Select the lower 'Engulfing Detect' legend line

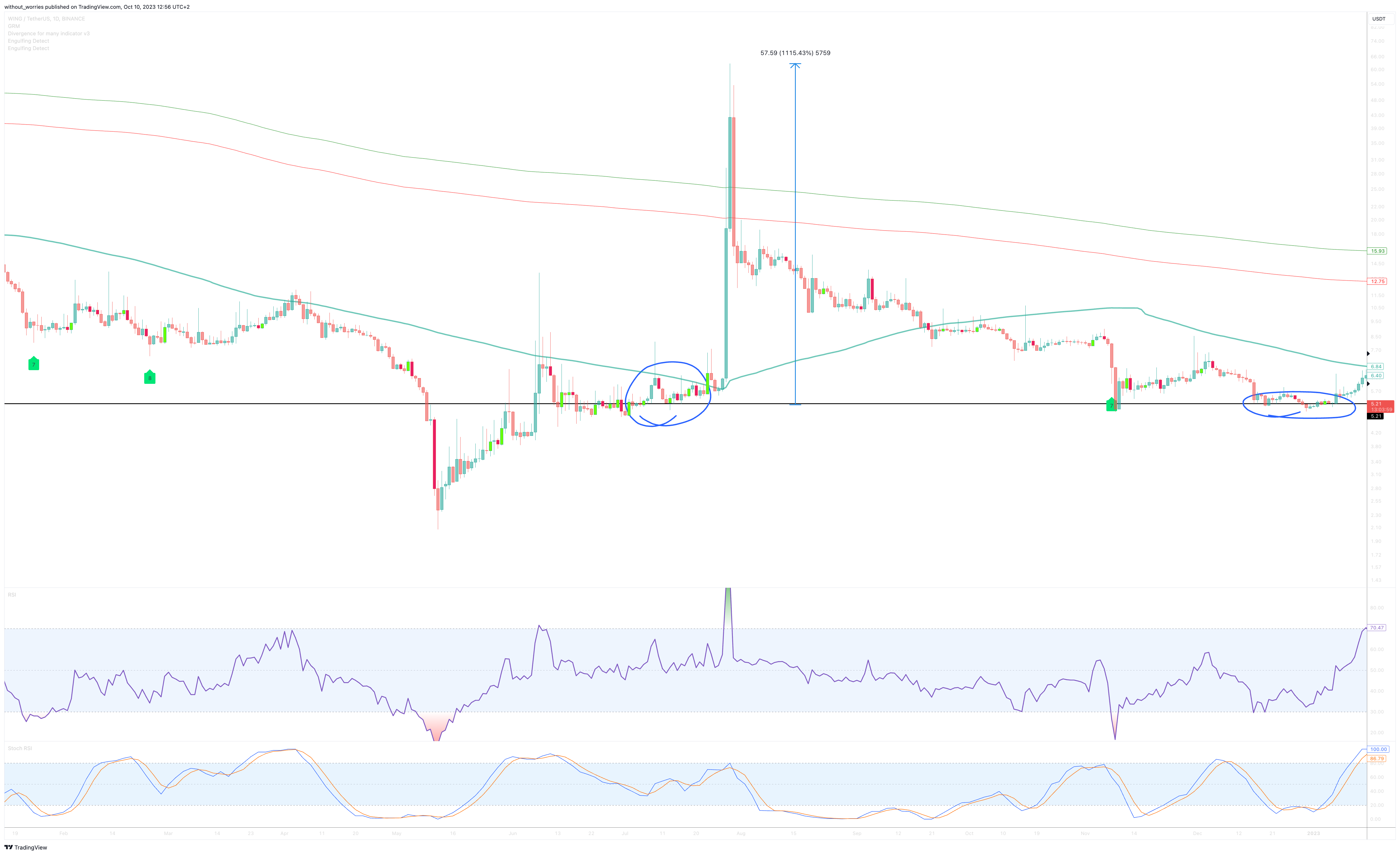point(28,48)
